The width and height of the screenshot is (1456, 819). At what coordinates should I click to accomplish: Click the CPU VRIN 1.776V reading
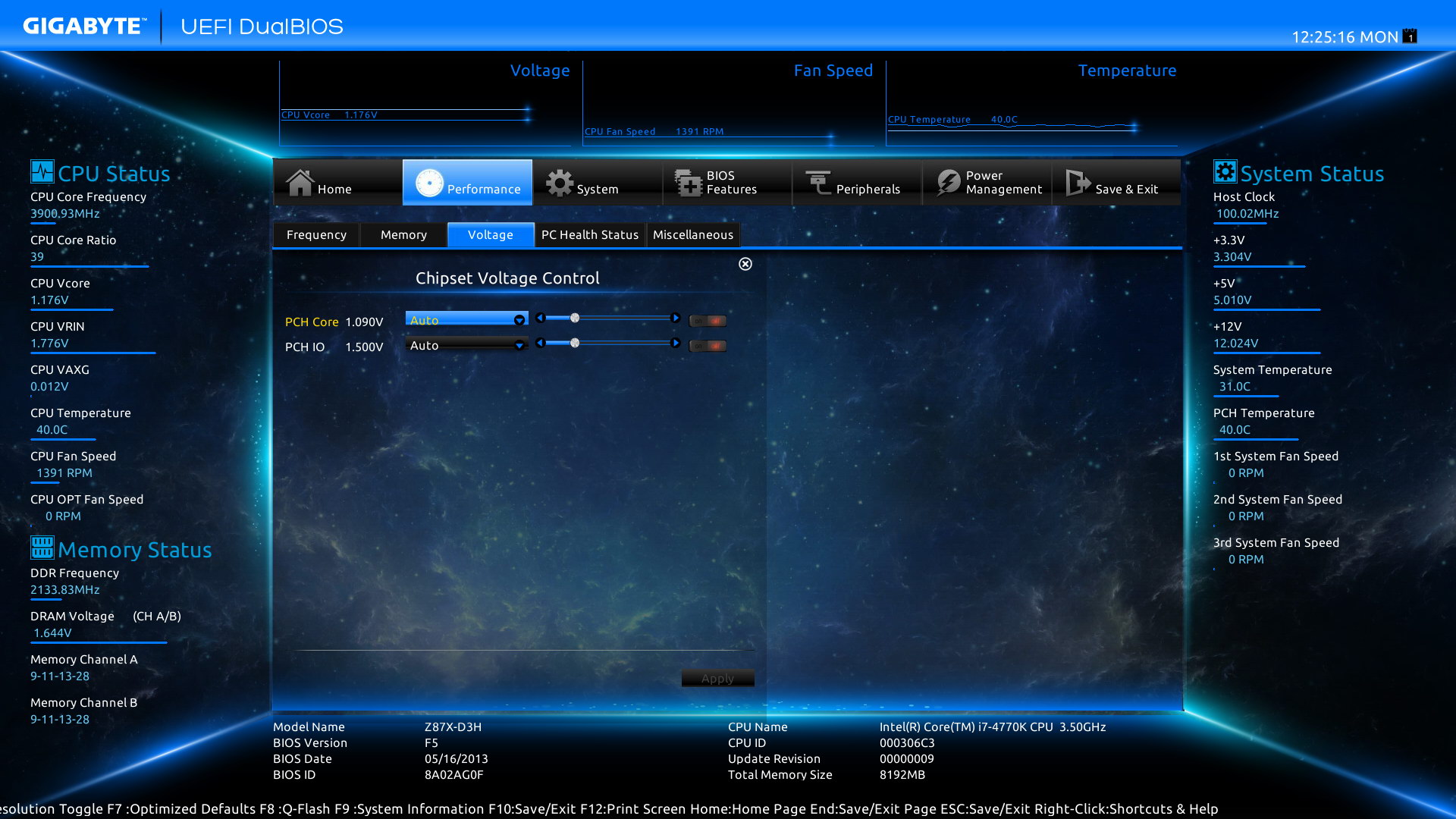[x=49, y=344]
